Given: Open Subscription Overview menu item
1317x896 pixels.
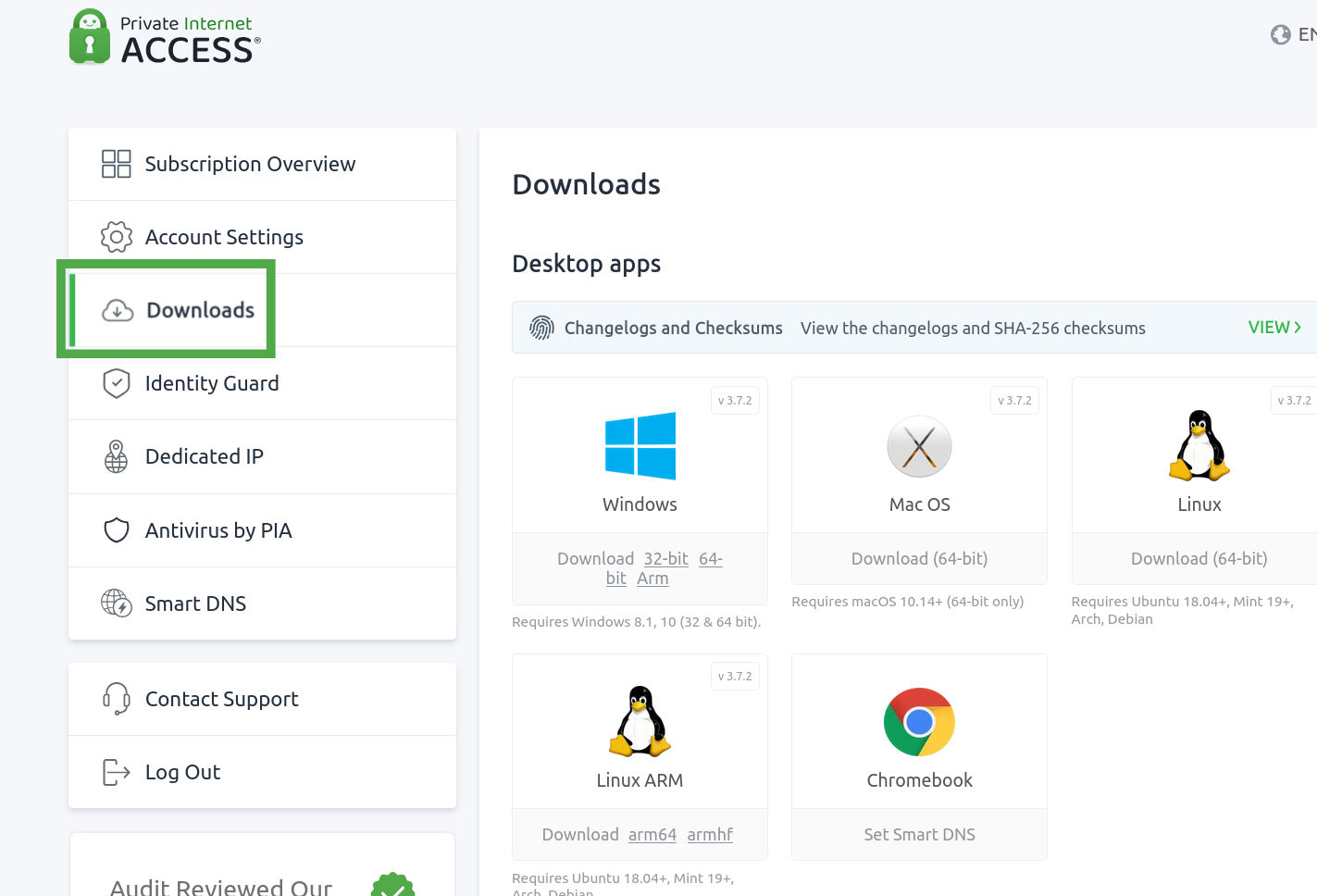Looking at the screenshot, I should pos(262,164).
